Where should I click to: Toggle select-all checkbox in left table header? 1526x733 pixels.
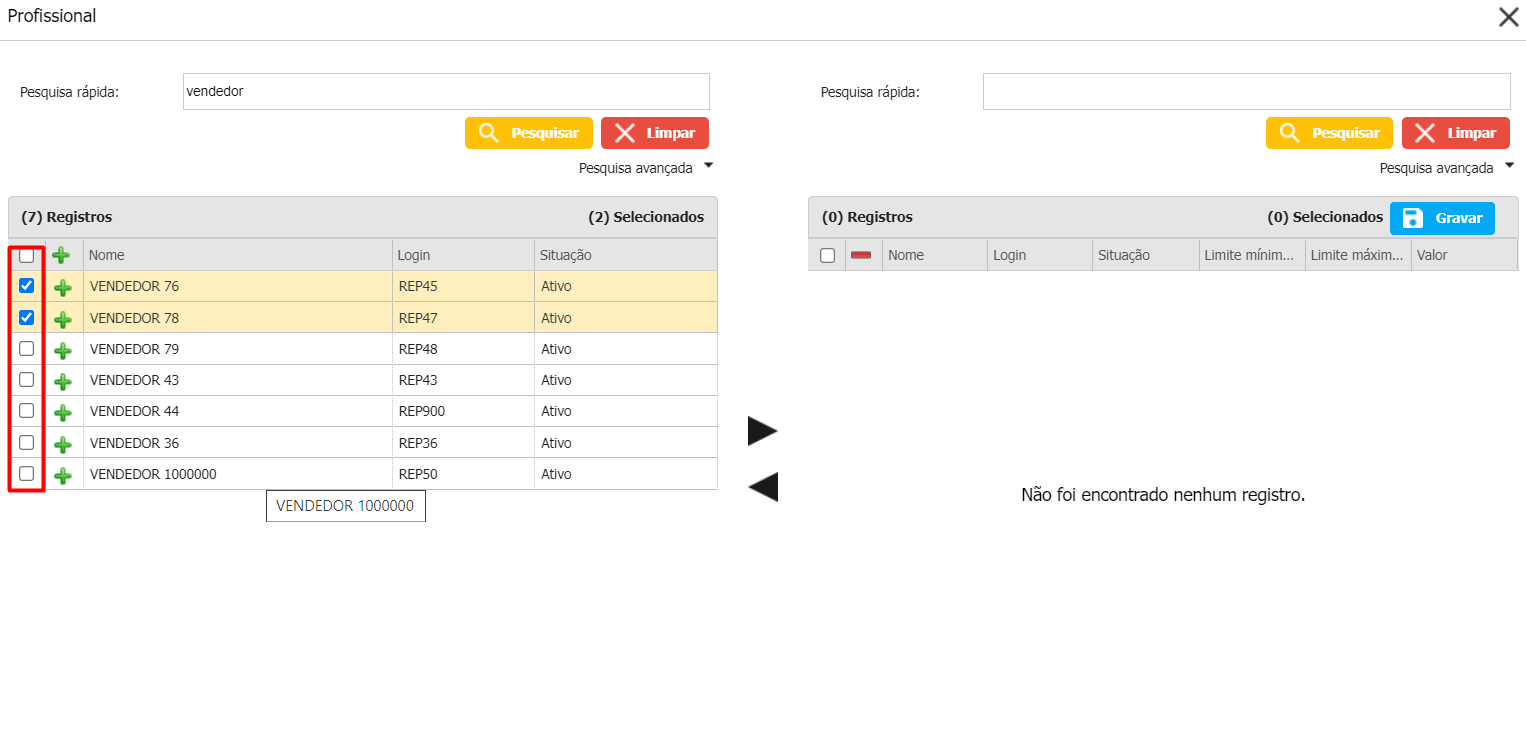(27, 255)
